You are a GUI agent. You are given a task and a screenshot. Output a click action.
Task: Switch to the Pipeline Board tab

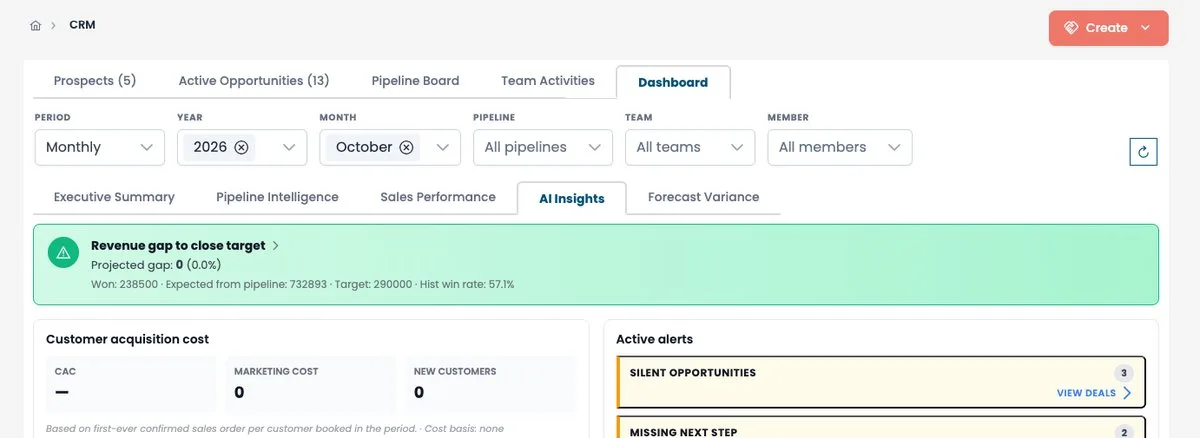point(415,81)
